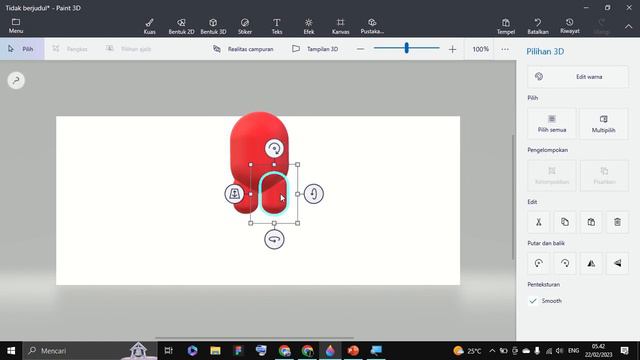Open the notification center icon
Screen dimensions: 640x360
coord(624,351)
